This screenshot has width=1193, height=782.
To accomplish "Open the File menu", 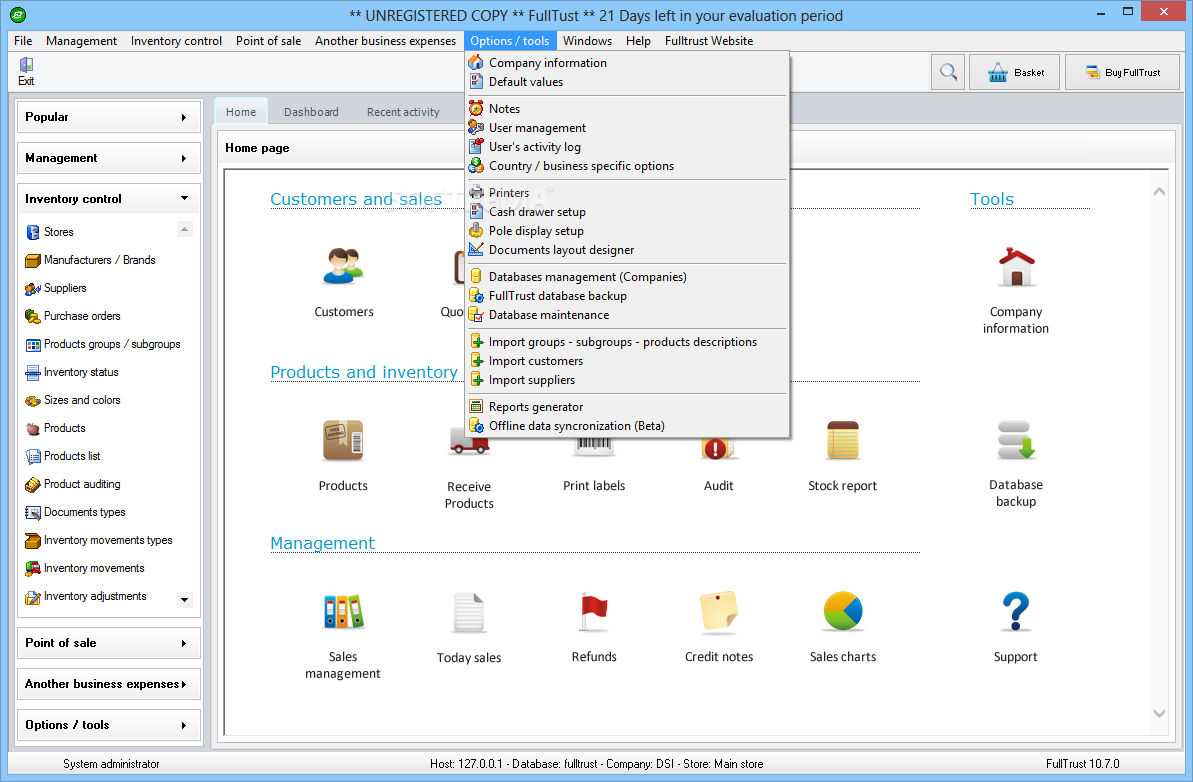I will [x=23, y=41].
